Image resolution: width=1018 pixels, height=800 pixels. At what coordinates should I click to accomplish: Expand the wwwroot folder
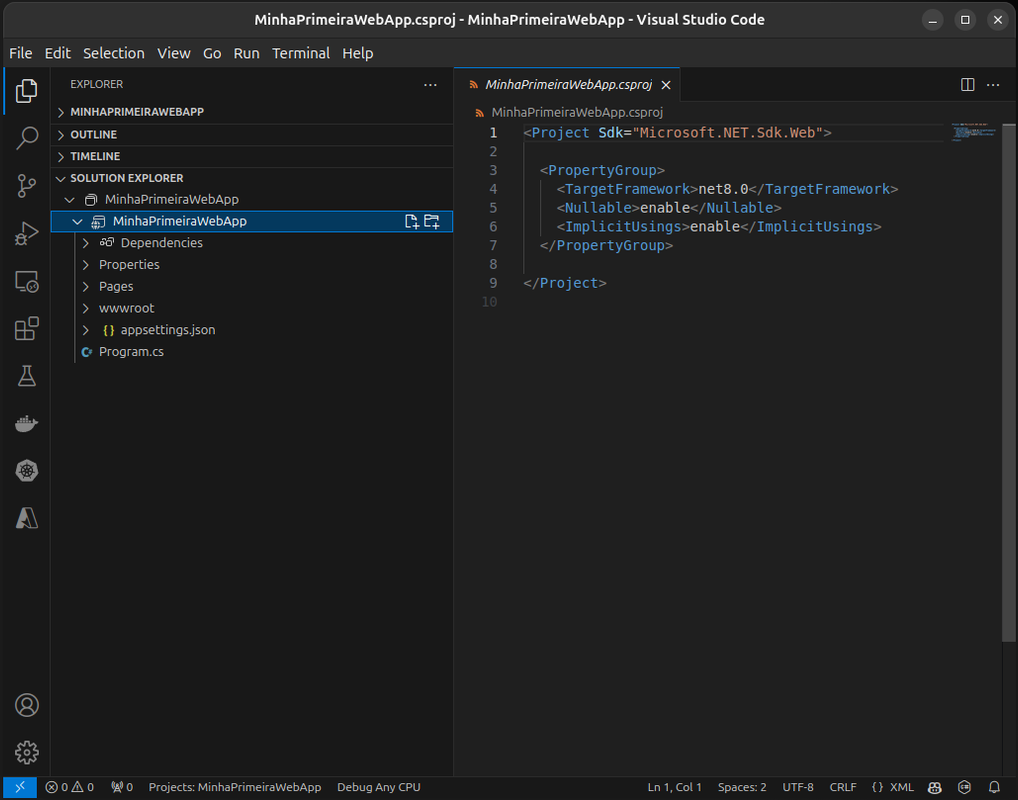click(86, 308)
